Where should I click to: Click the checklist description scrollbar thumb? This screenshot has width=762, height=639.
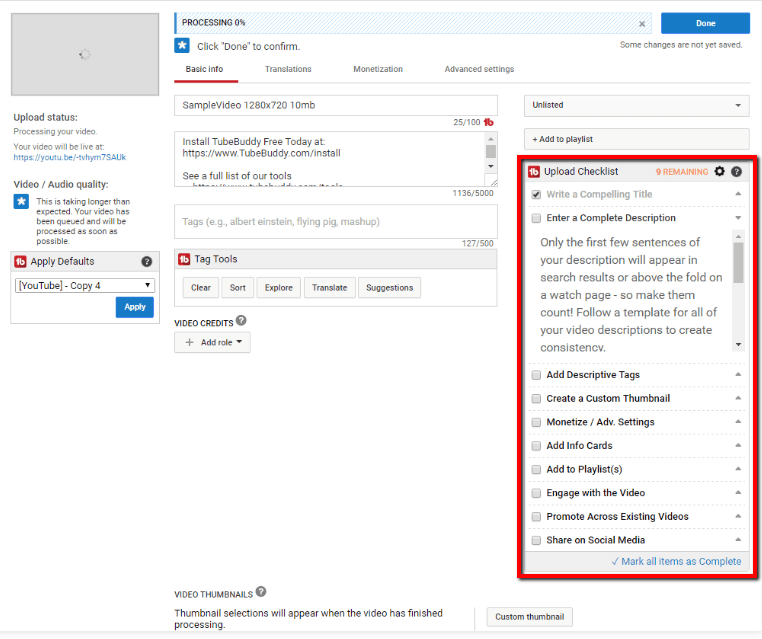[x=738, y=263]
